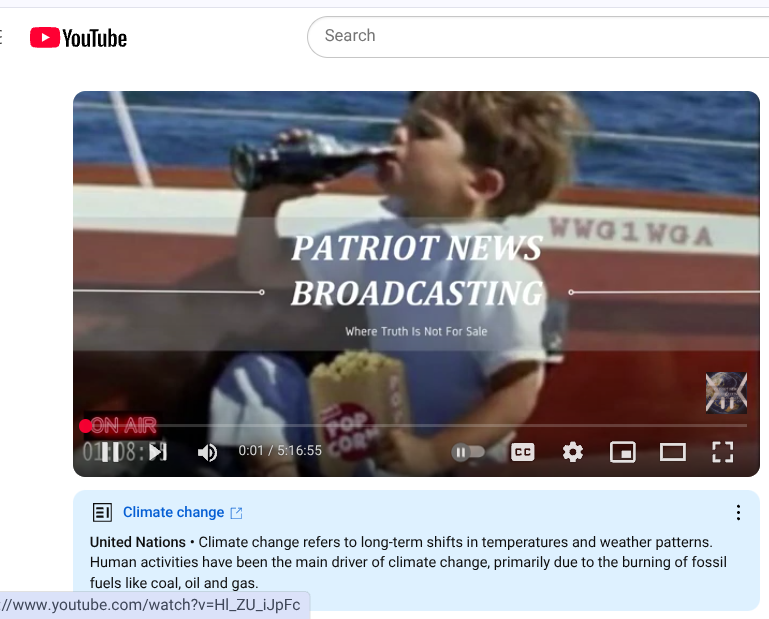
Task: Turn on closed captions
Action: click(523, 452)
